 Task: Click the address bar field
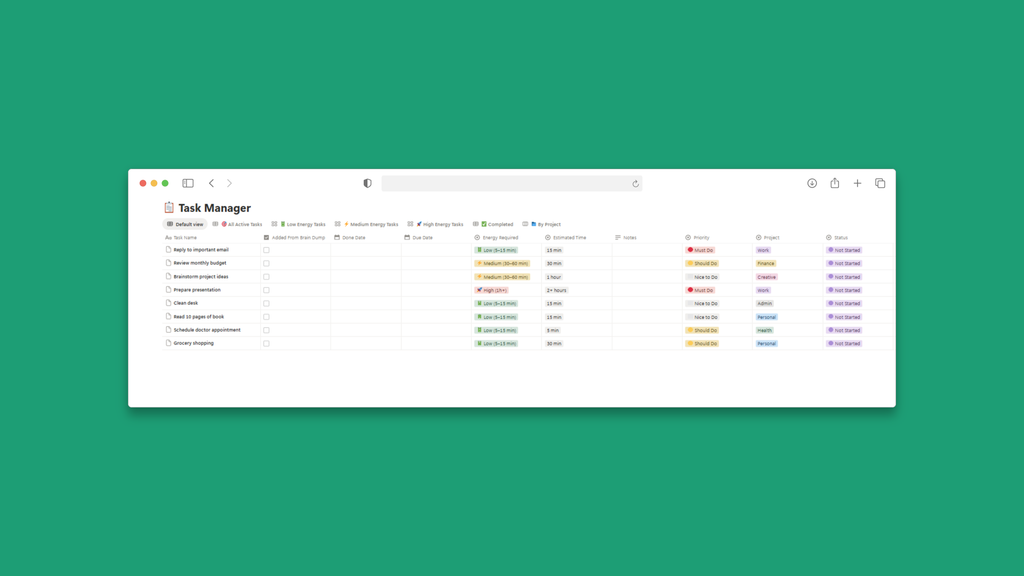pos(511,184)
